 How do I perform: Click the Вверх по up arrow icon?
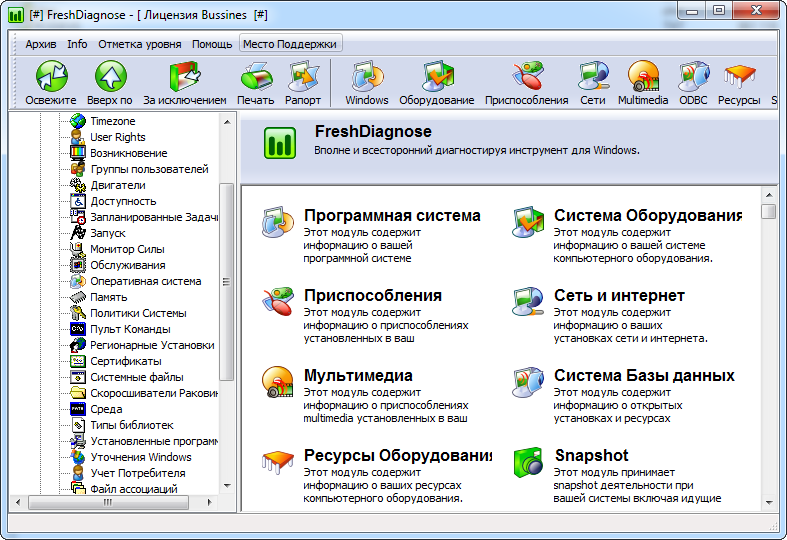point(110,76)
